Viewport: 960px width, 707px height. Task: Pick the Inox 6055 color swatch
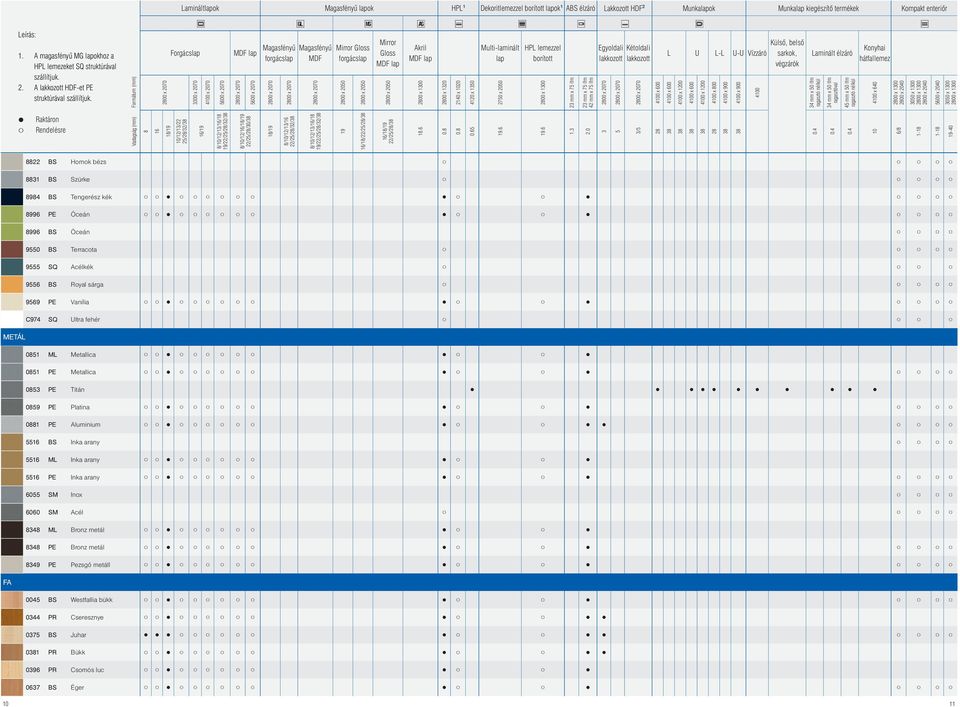click(12, 495)
